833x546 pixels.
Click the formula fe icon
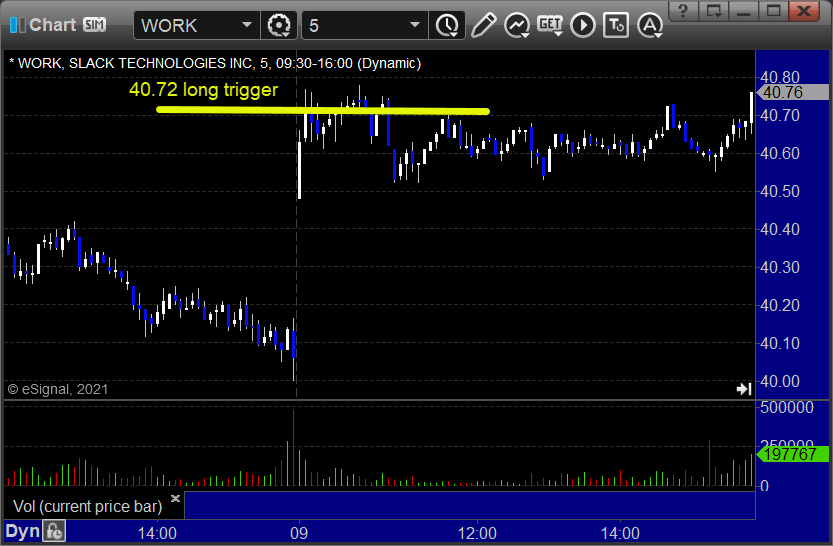click(55, 532)
